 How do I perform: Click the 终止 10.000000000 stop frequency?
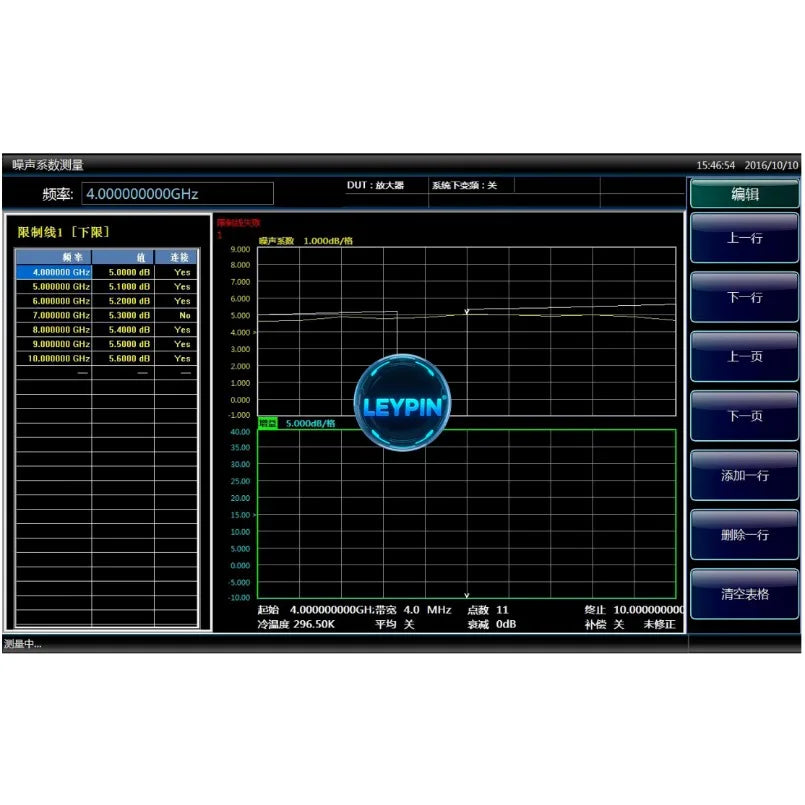coord(634,610)
